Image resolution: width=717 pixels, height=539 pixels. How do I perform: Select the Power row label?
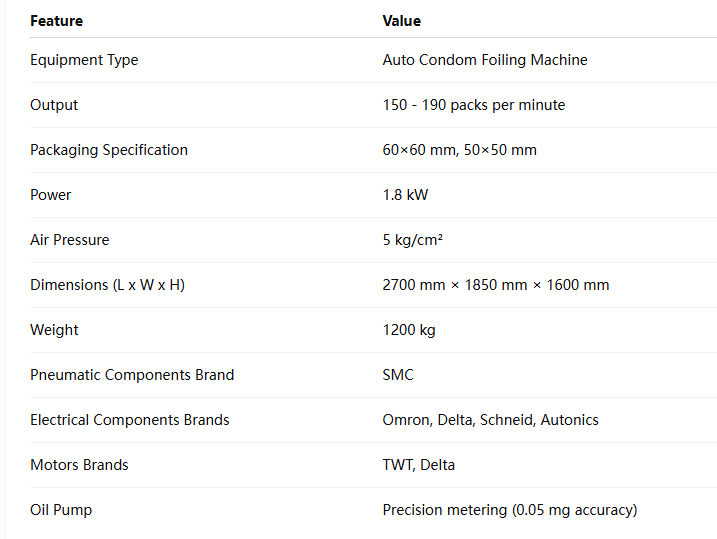pos(50,195)
